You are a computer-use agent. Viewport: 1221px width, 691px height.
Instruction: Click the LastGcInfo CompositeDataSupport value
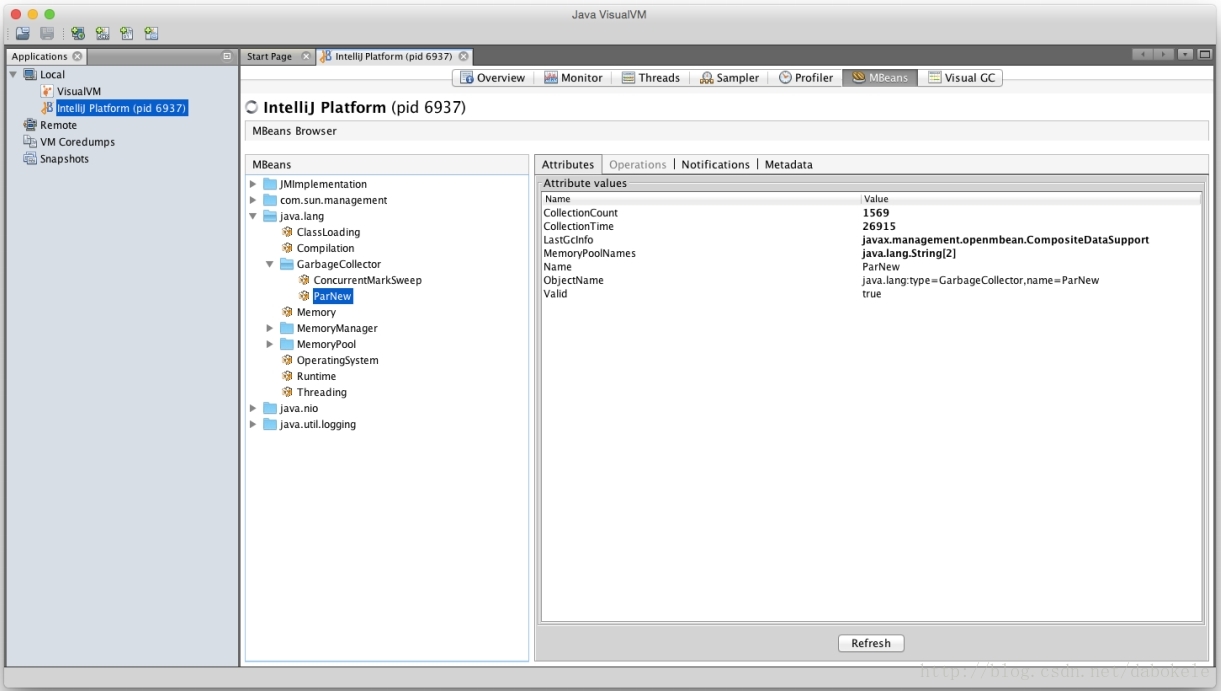(x=1005, y=240)
